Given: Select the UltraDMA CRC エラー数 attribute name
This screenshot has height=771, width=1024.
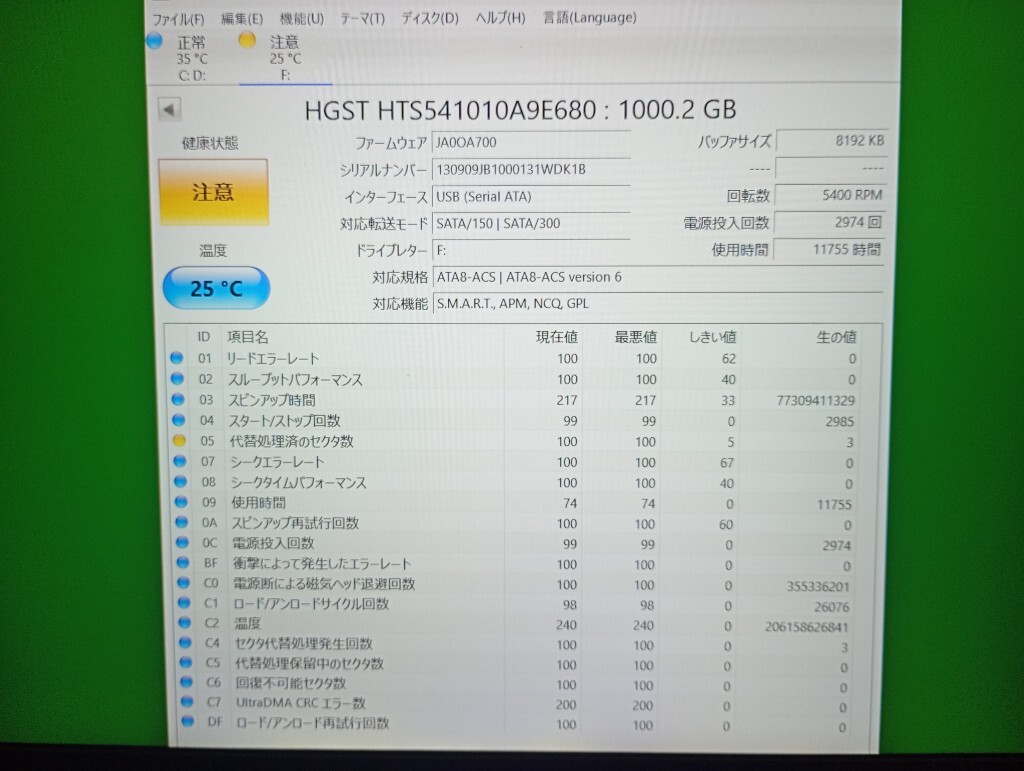Looking at the screenshot, I should 300,703.
